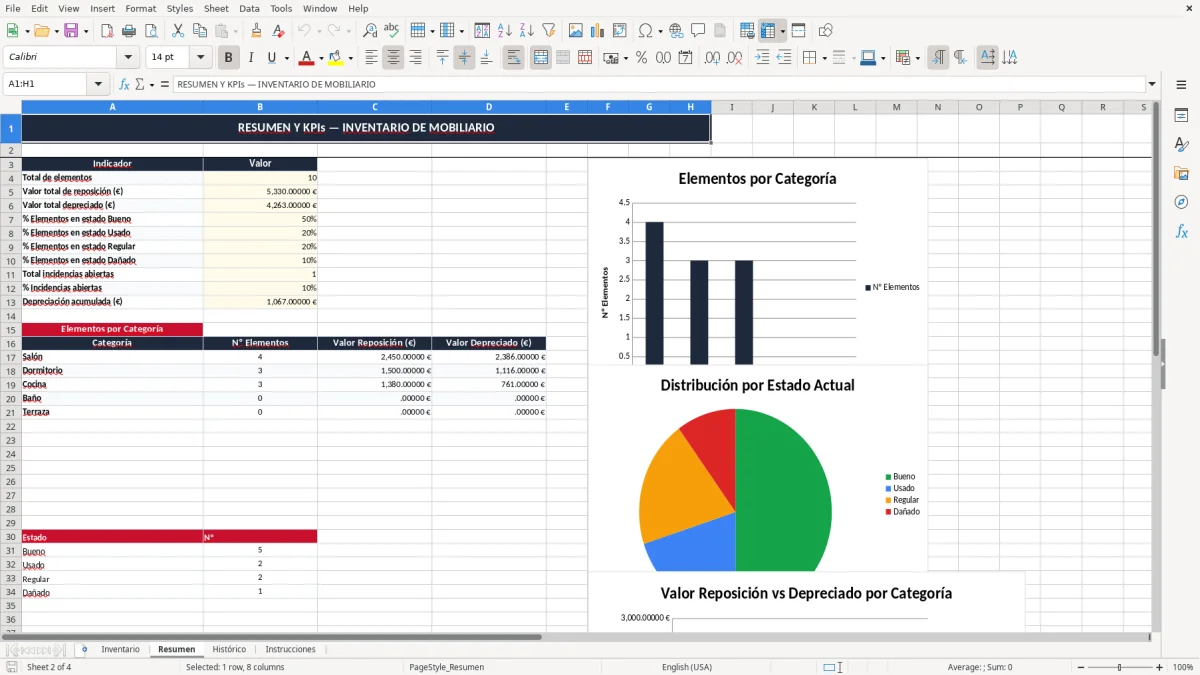
Task: Open the Styles menu
Action: pos(180,8)
